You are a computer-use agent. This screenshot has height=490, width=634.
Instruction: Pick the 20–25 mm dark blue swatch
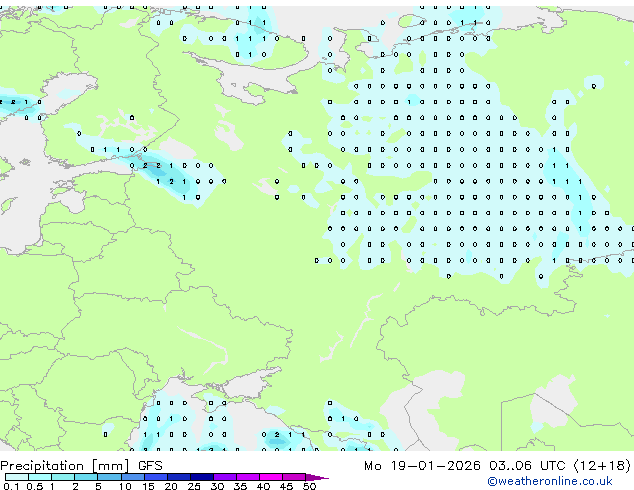[x=179, y=477]
